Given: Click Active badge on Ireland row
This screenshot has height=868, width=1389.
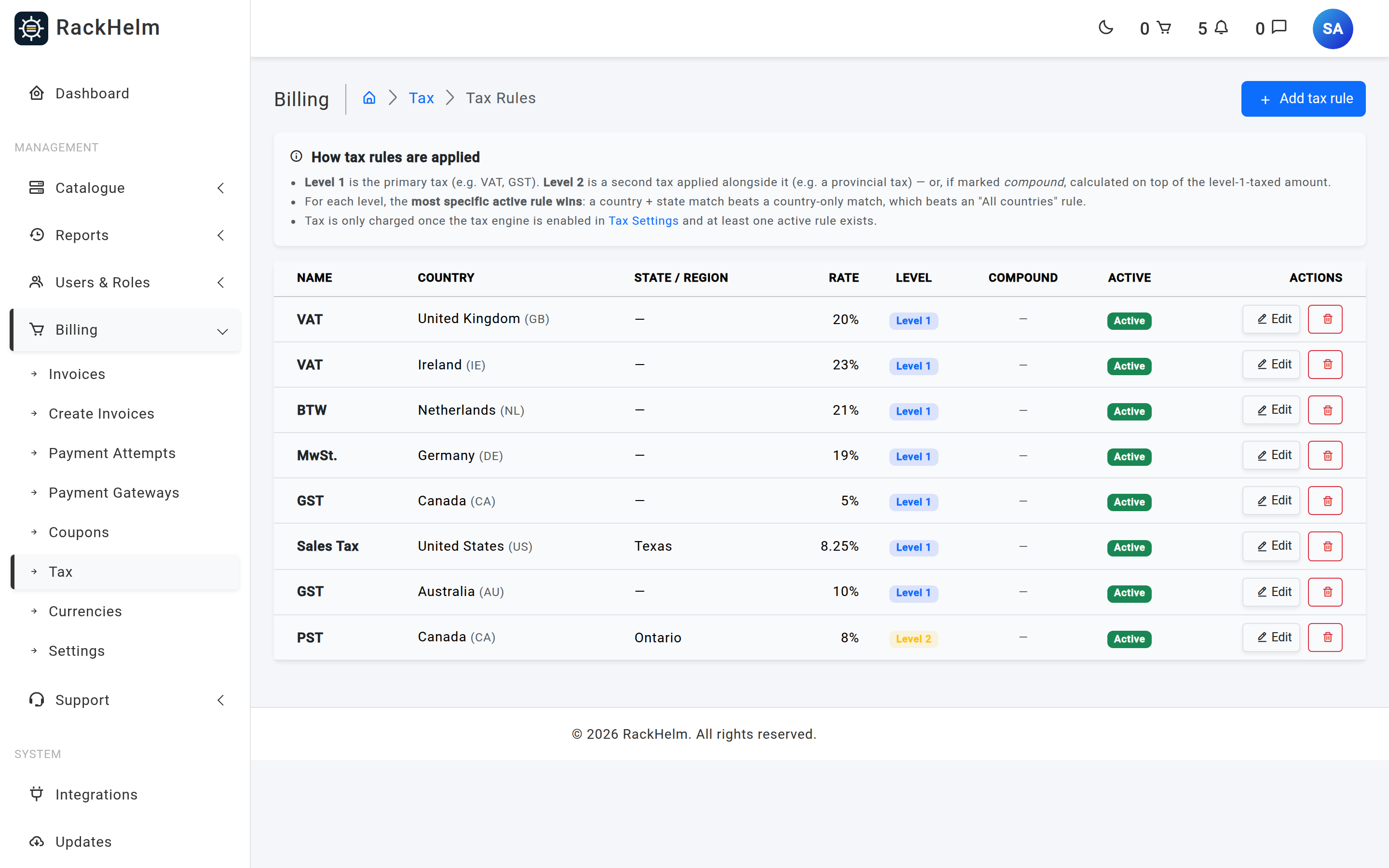Looking at the screenshot, I should (1129, 366).
